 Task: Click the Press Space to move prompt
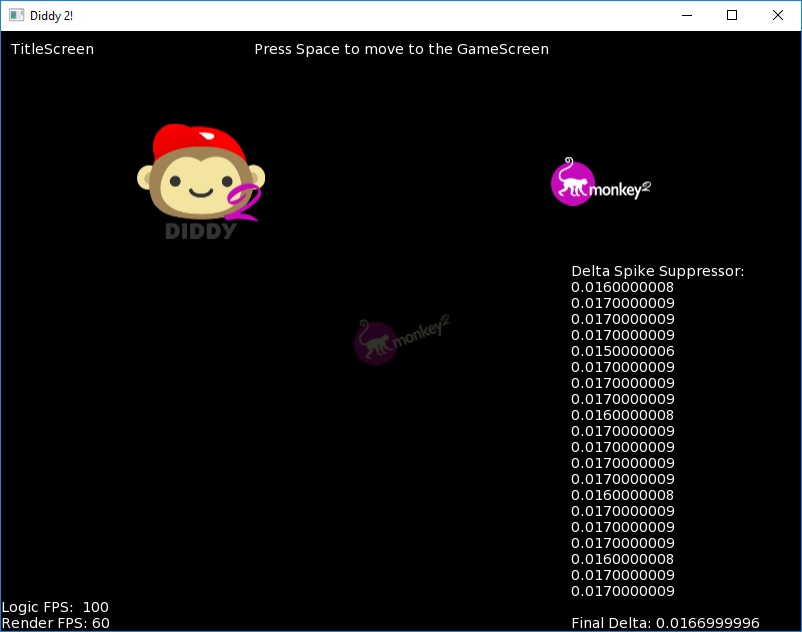[x=401, y=49]
